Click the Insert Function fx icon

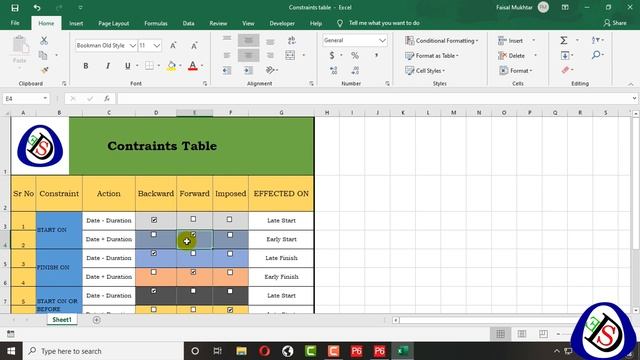107,98
